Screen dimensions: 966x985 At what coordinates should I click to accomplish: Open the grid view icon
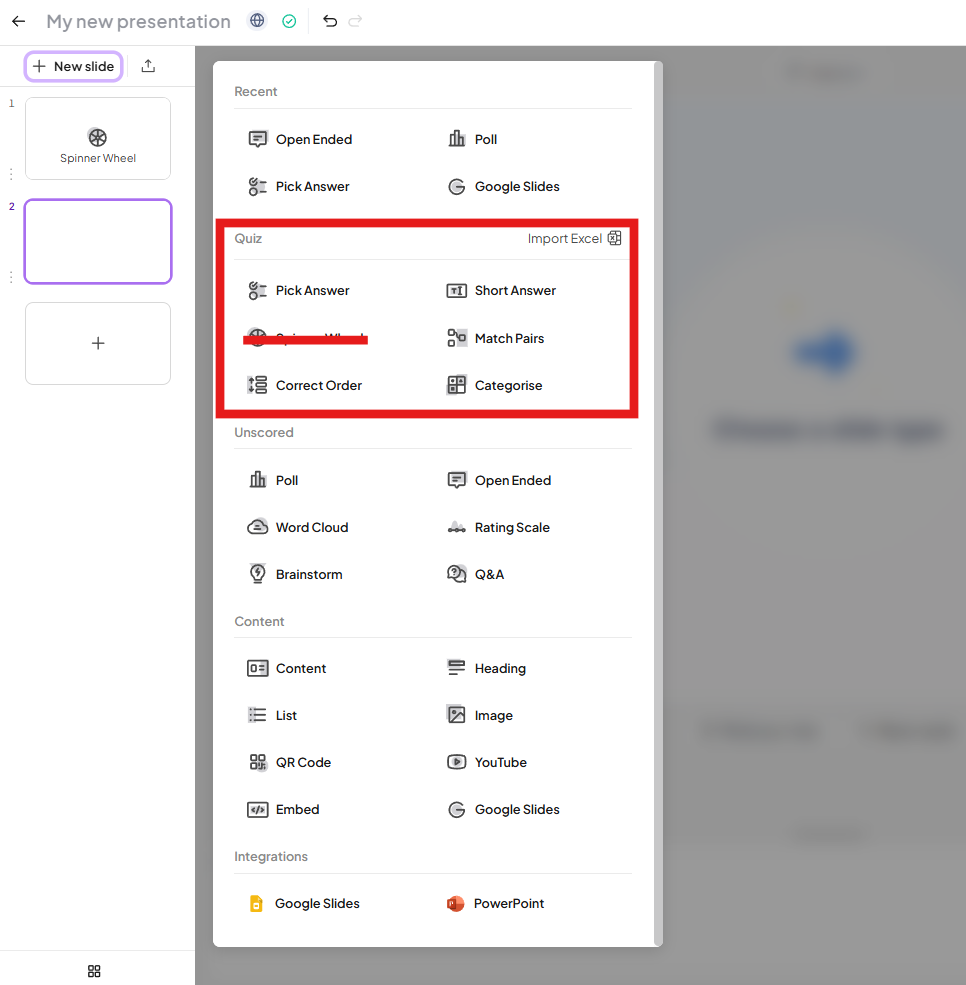94,971
